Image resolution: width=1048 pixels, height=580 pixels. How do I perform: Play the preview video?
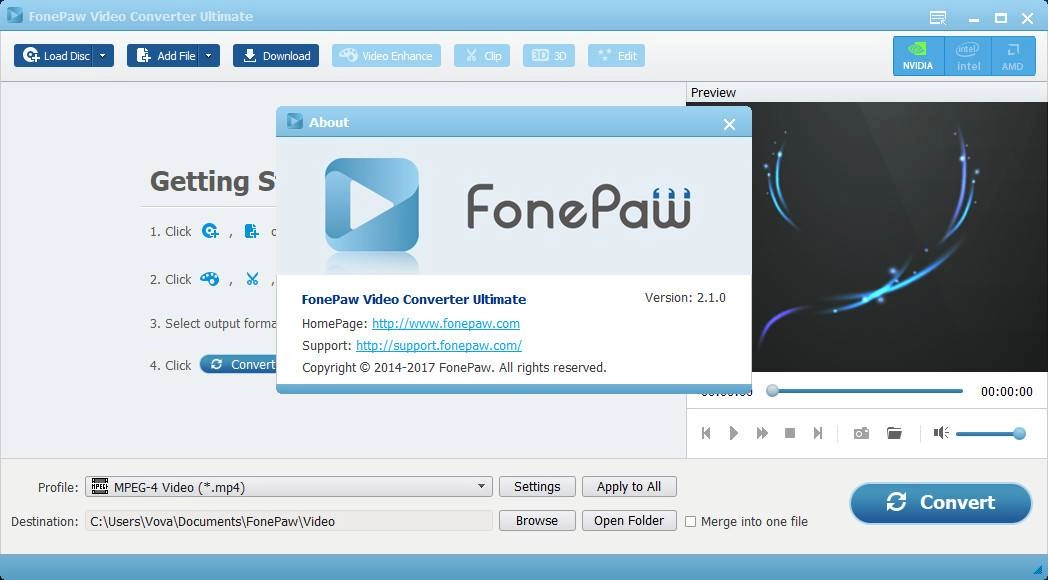click(x=734, y=433)
